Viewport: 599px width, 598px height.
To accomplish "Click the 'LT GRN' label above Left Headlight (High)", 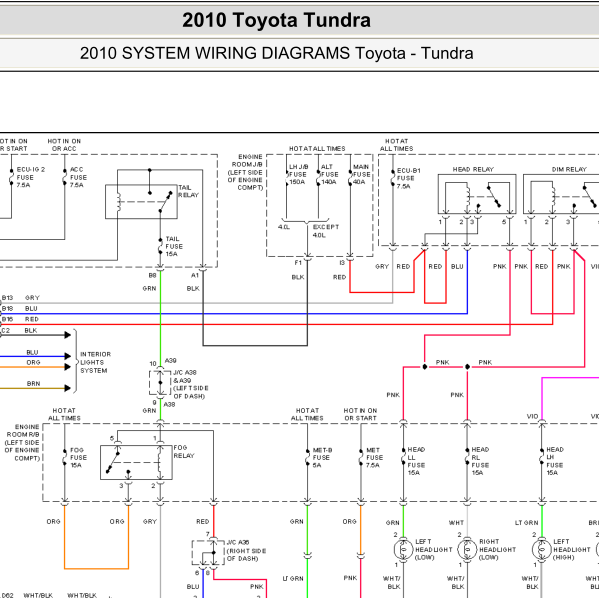I will pyautogui.click(x=526, y=522).
